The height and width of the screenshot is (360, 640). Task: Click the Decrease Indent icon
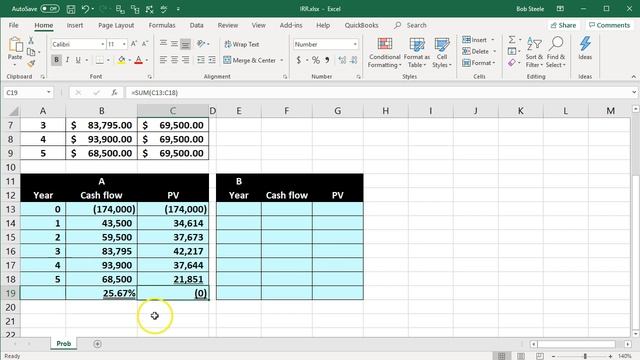[x=201, y=60]
